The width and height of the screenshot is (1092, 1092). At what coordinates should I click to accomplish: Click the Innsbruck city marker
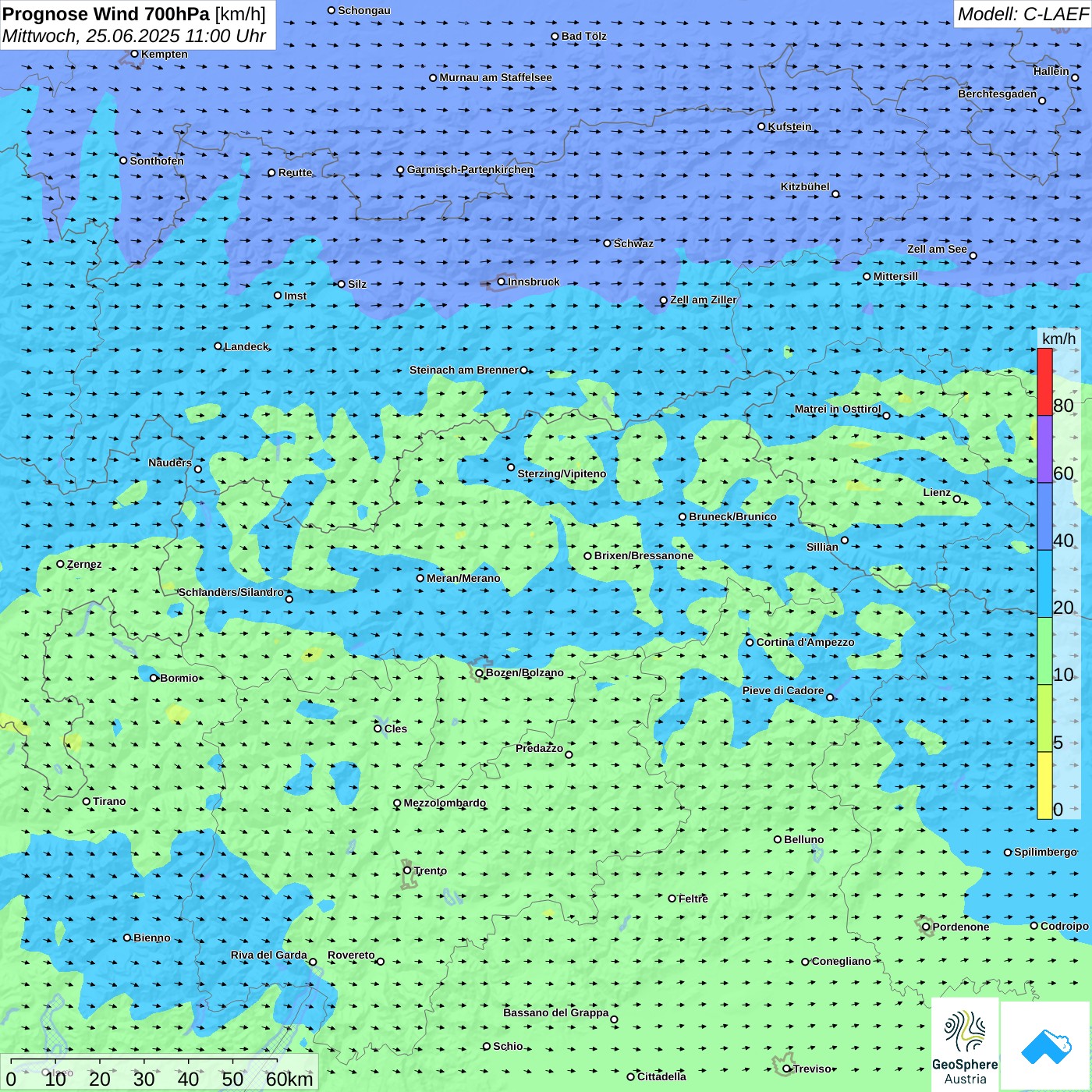coord(502,282)
